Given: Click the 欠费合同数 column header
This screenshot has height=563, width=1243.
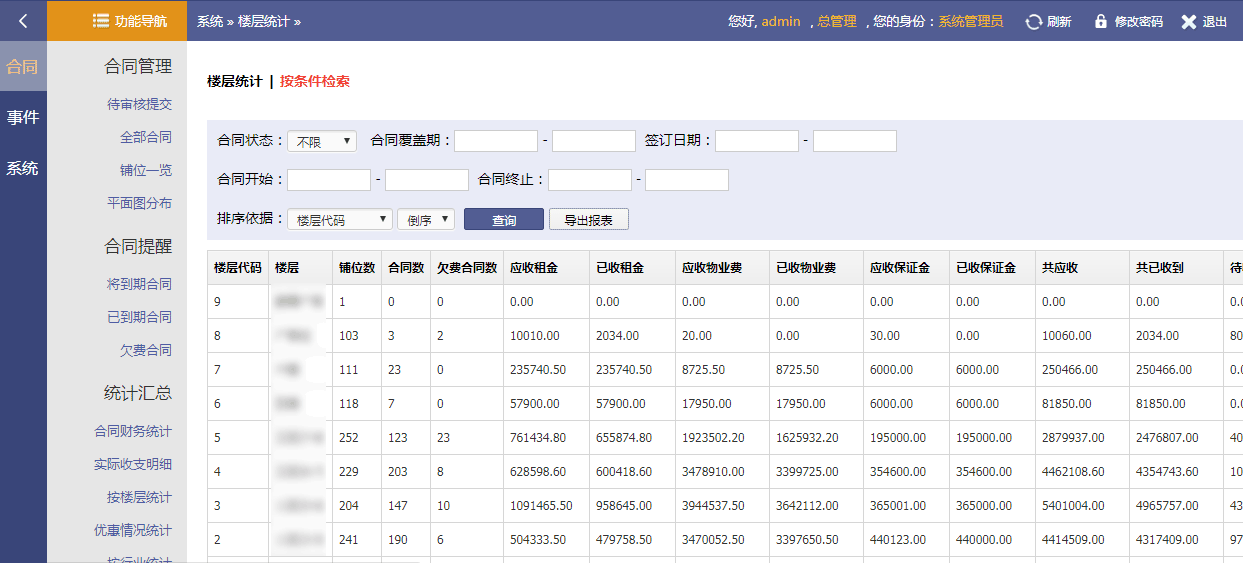Looking at the screenshot, I should 467,268.
